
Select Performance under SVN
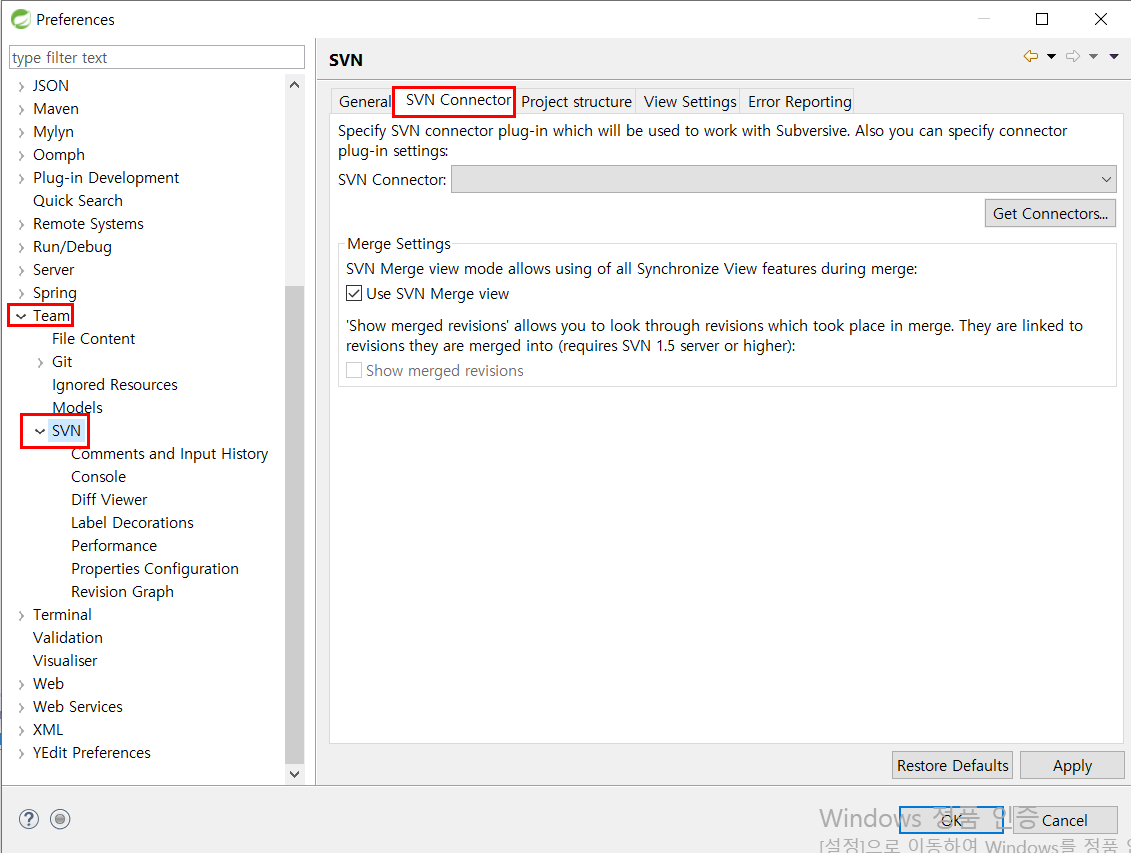114,546
